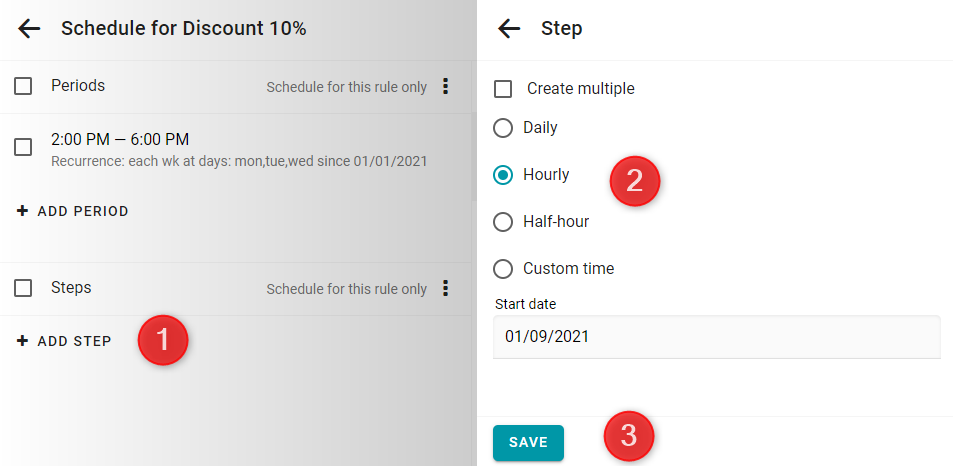Open the Periods three-dot options menu
The height and width of the screenshot is (466, 953).
pos(446,86)
